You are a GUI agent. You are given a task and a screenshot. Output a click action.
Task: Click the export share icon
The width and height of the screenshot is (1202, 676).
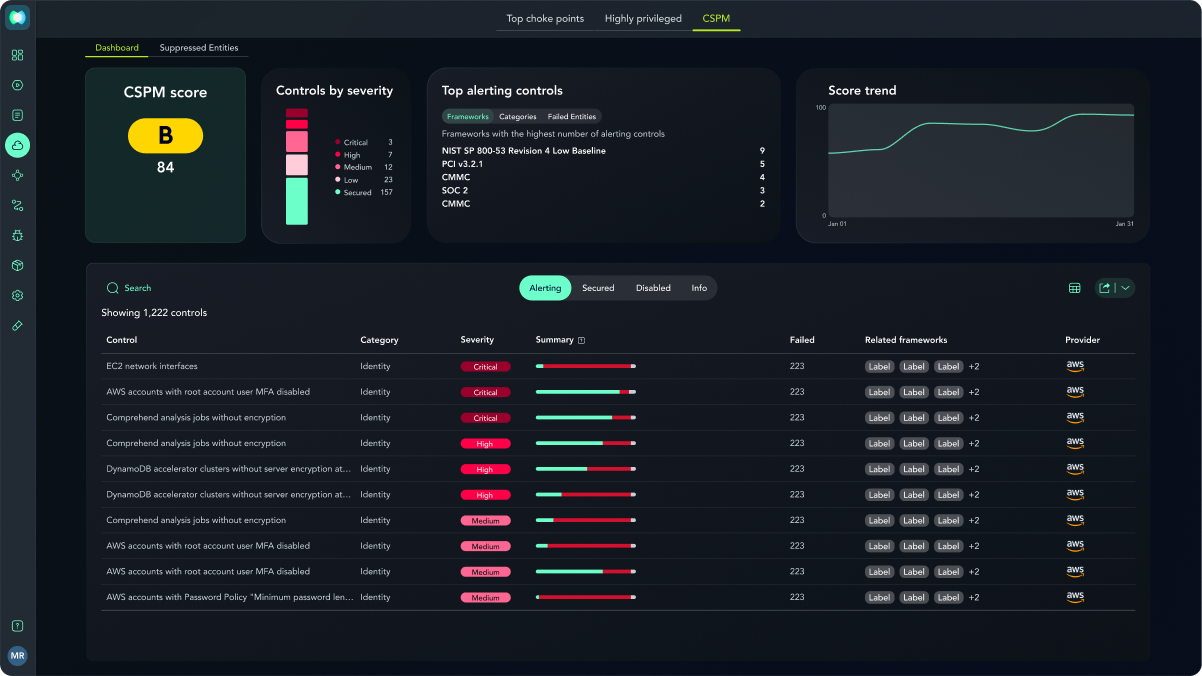tap(1105, 288)
